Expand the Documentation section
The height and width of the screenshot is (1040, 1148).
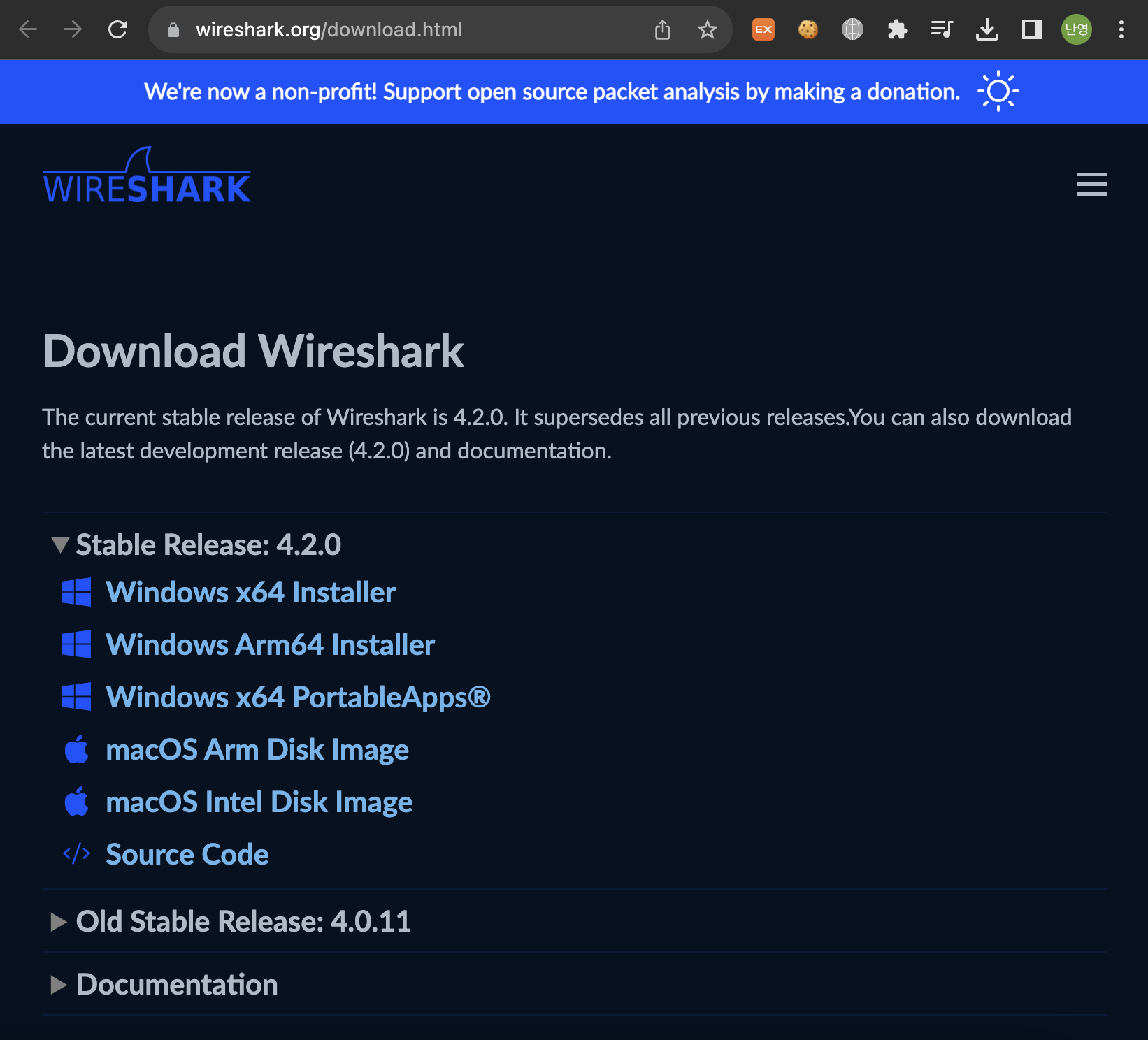164,984
